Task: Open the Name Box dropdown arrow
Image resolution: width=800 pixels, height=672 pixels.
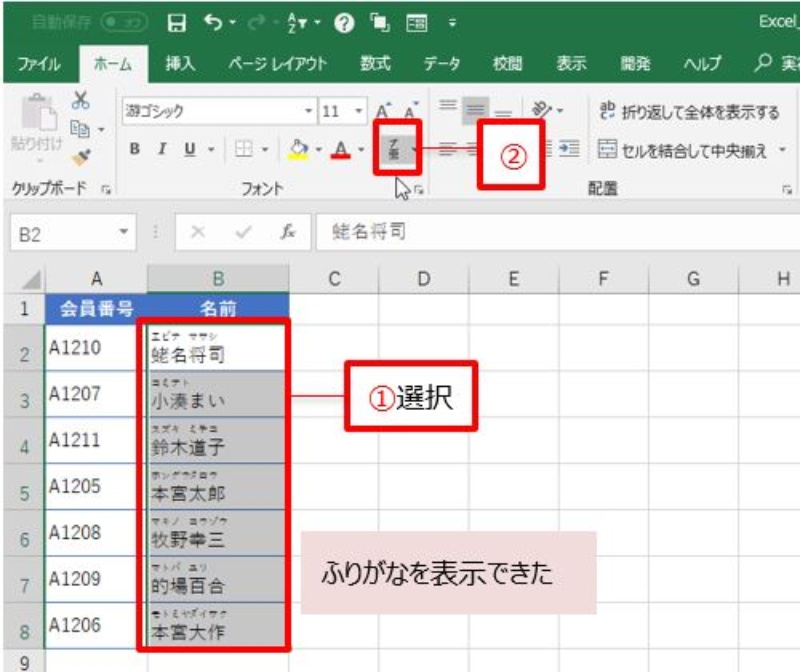Action: [123, 233]
